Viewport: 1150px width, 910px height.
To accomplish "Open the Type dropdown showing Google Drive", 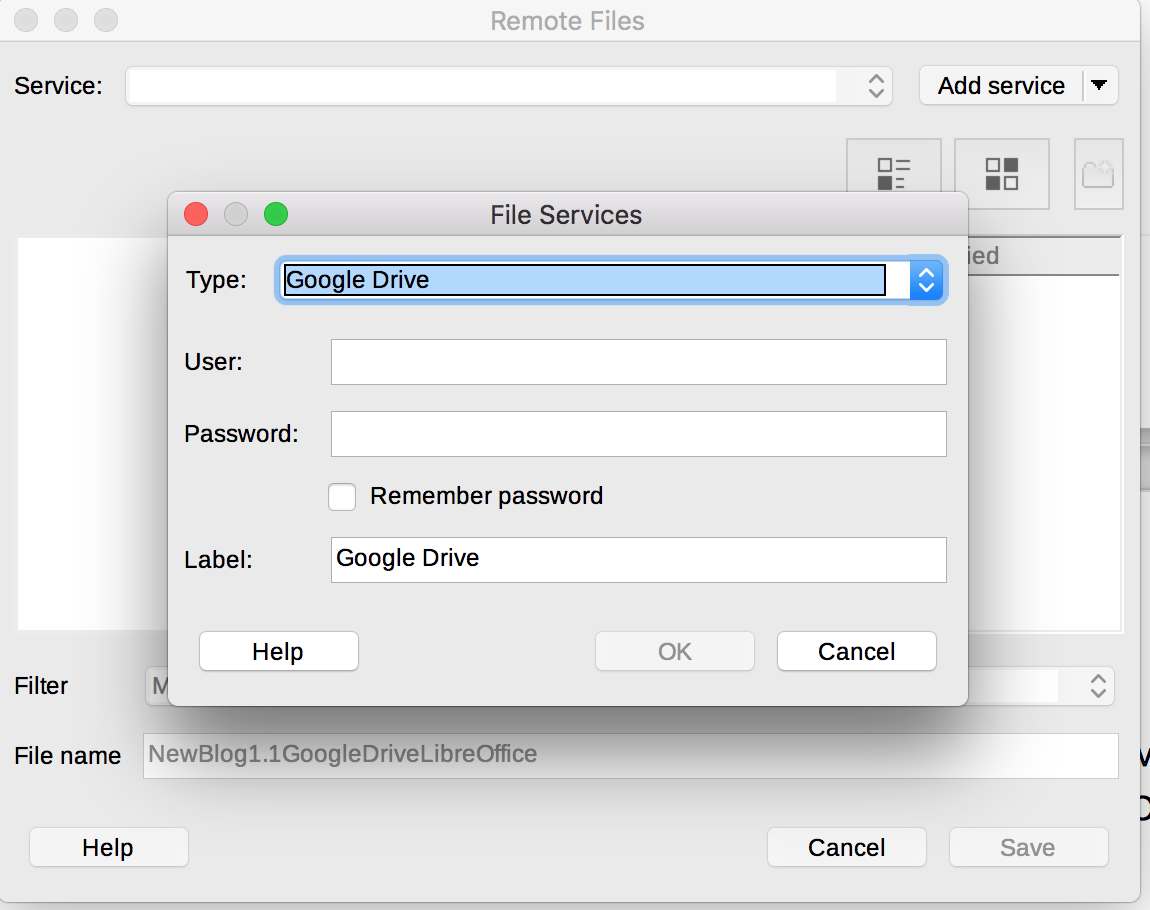I will 926,280.
